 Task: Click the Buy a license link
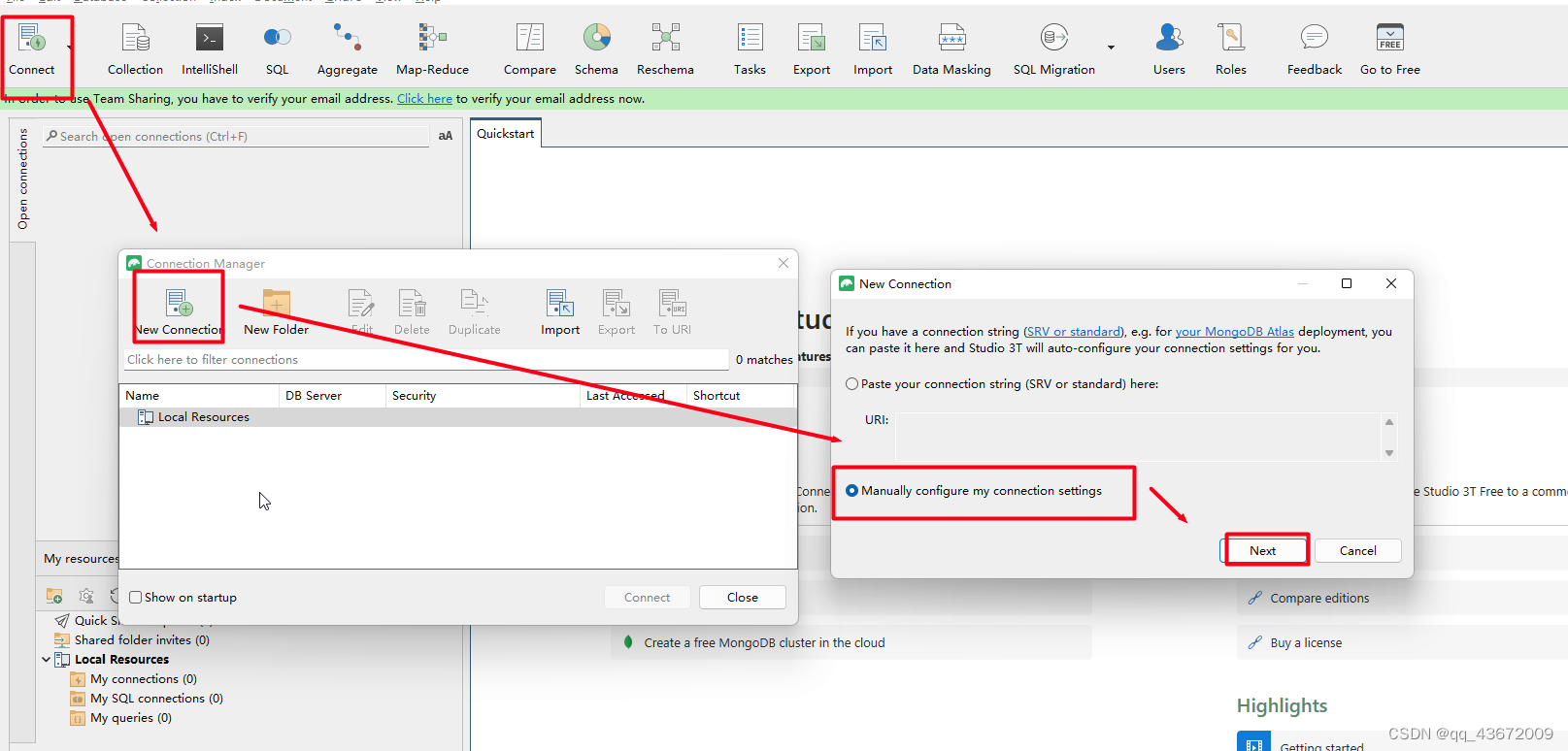1306,642
